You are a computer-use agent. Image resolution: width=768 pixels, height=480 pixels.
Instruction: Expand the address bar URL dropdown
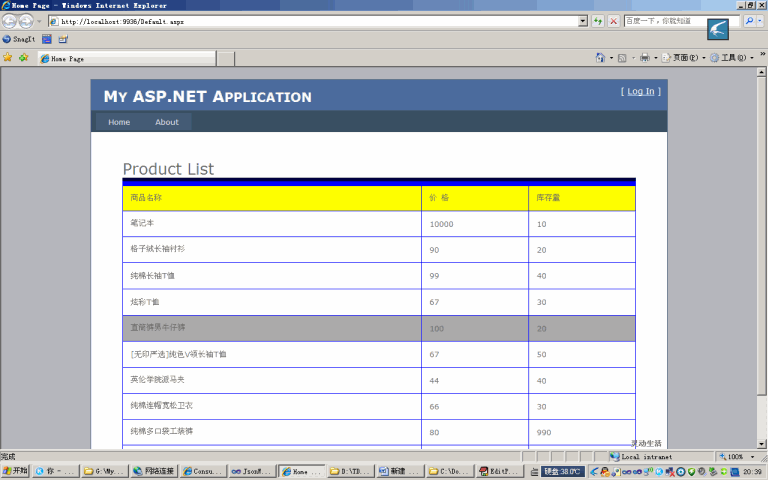click(583, 21)
